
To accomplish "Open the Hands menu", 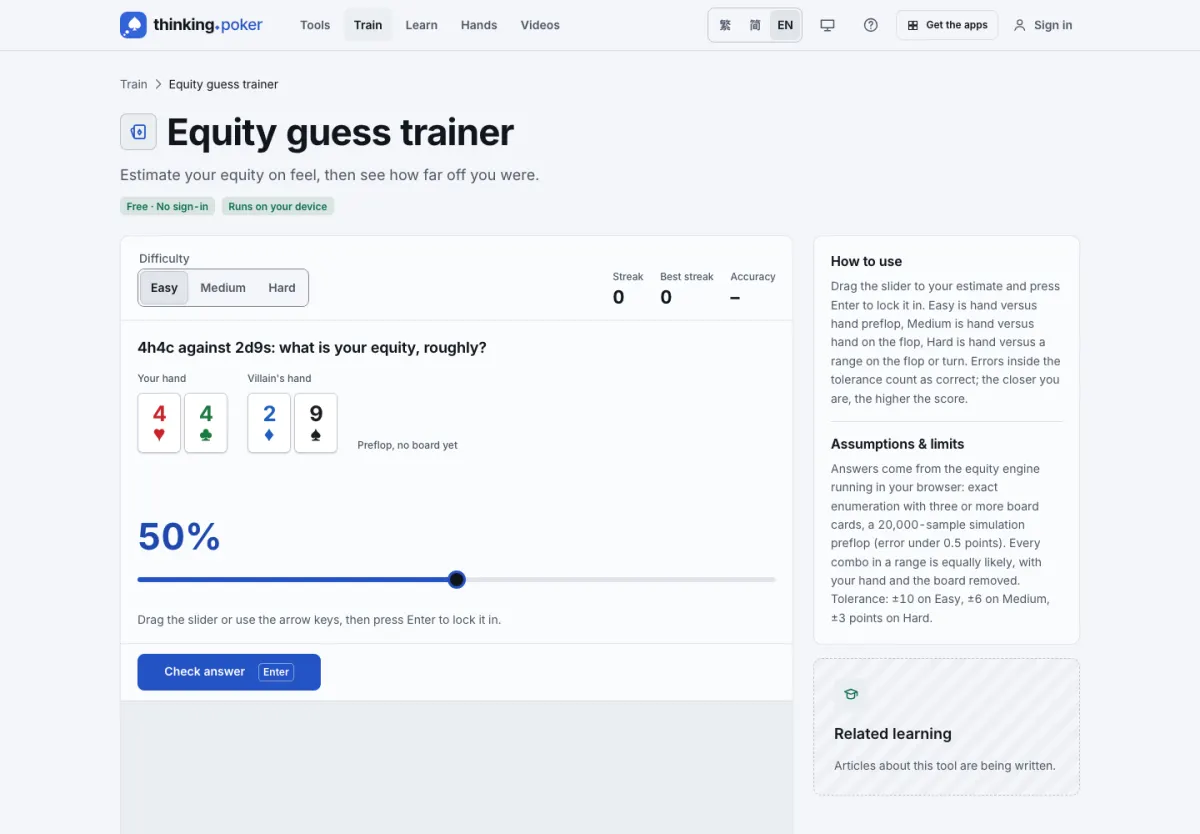I will point(479,25).
